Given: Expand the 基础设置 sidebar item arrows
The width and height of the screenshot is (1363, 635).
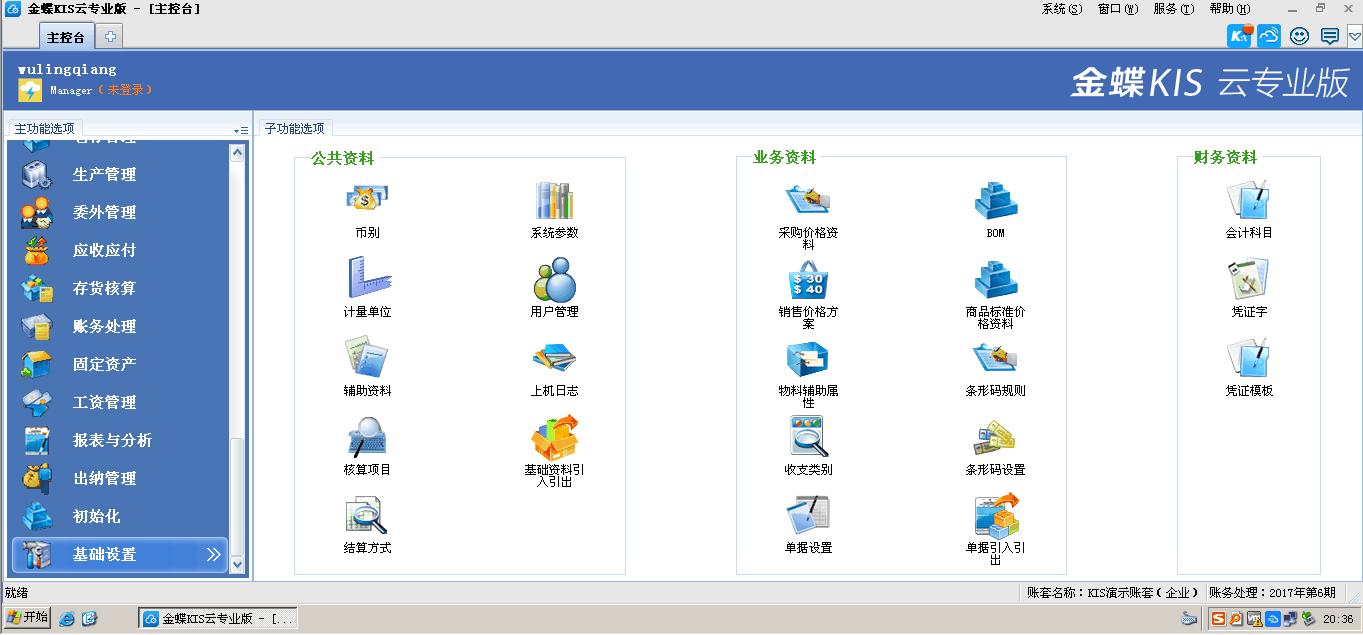Looking at the screenshot, I should coord(213,554).
